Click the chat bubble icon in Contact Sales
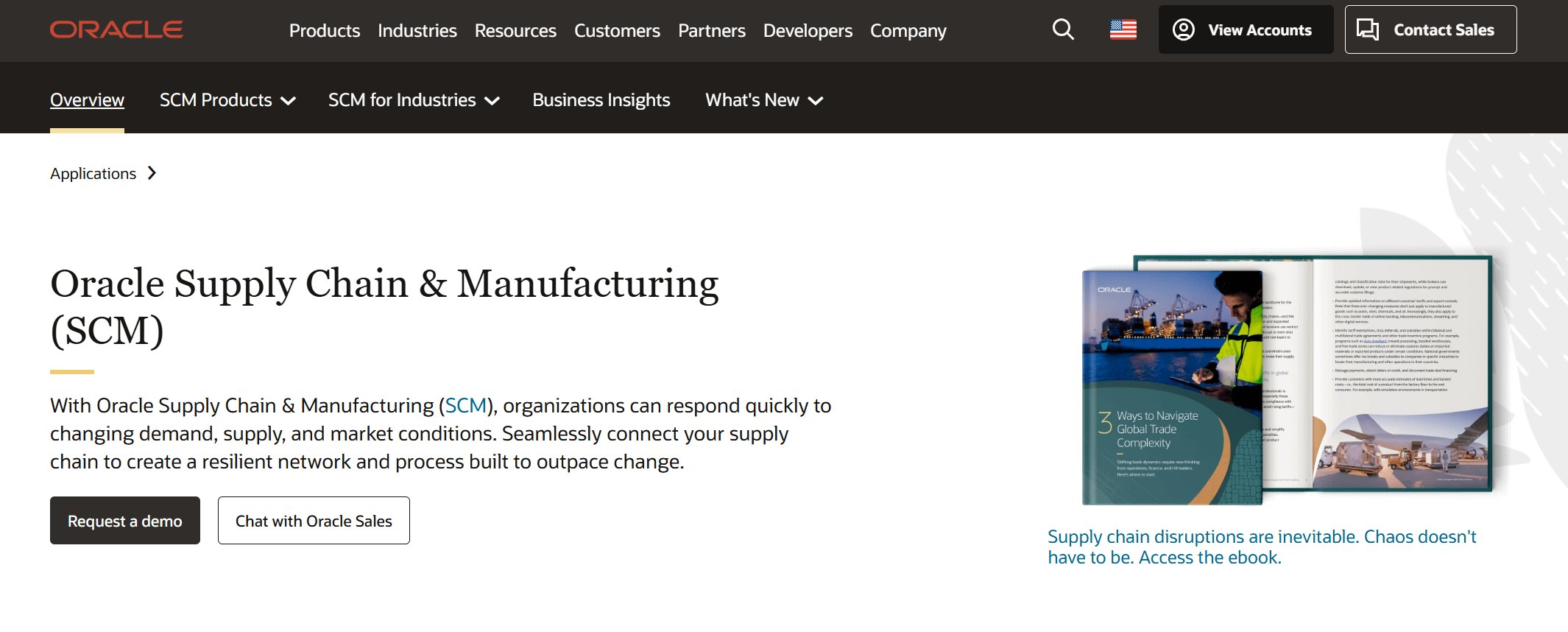This screenshot has height=632, width=1568. pos(1368,29)
